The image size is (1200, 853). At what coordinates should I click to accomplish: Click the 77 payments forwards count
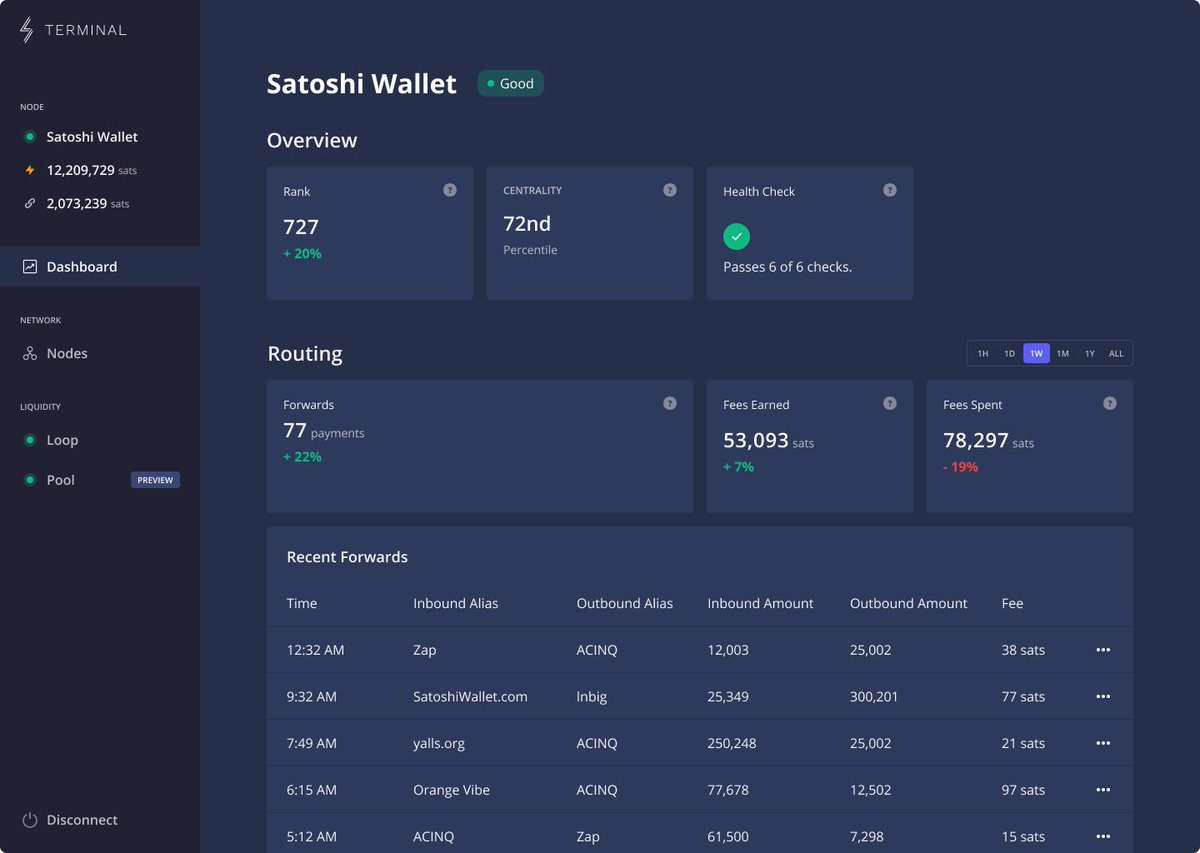[324, 432]
